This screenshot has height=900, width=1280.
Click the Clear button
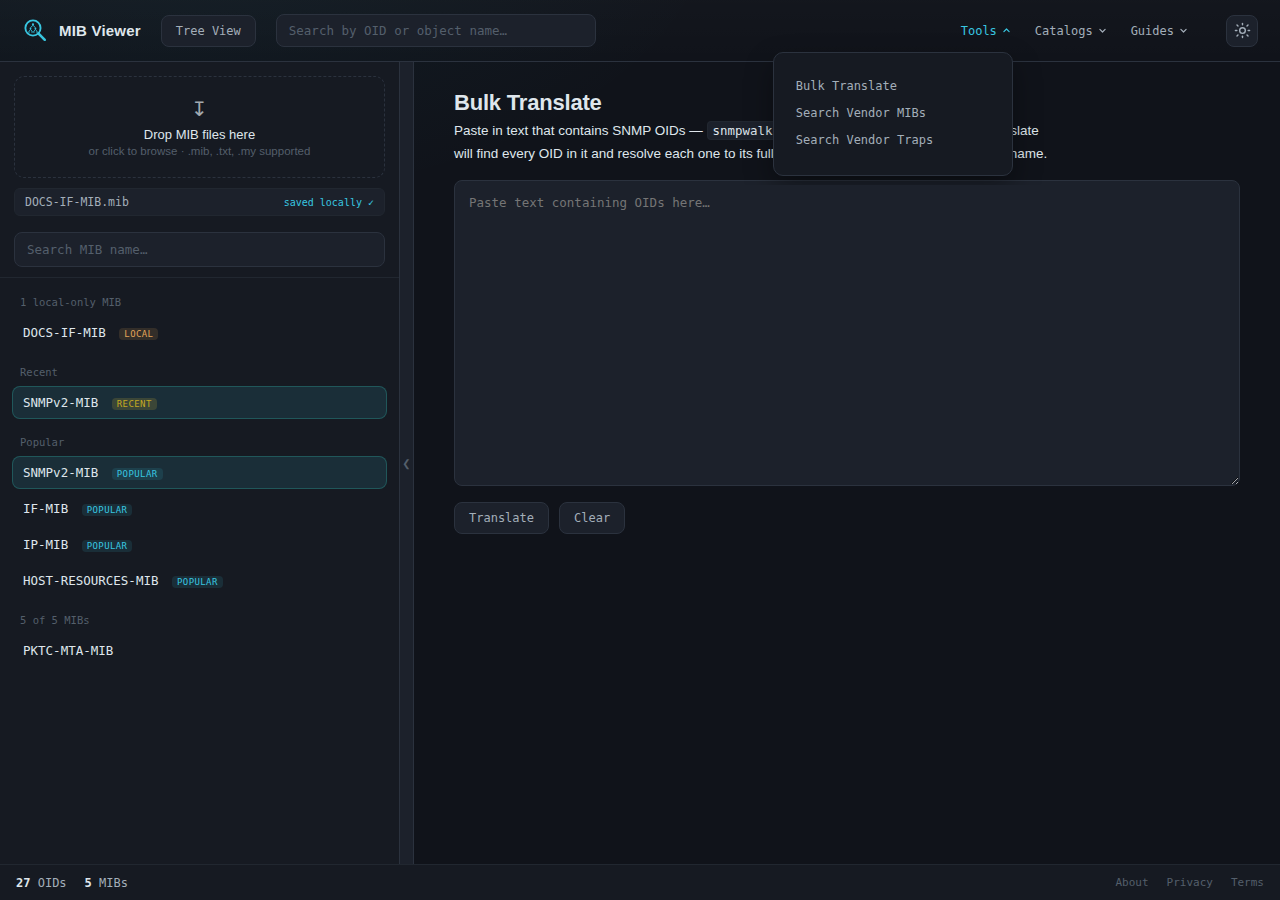click(x=592, y=518)
